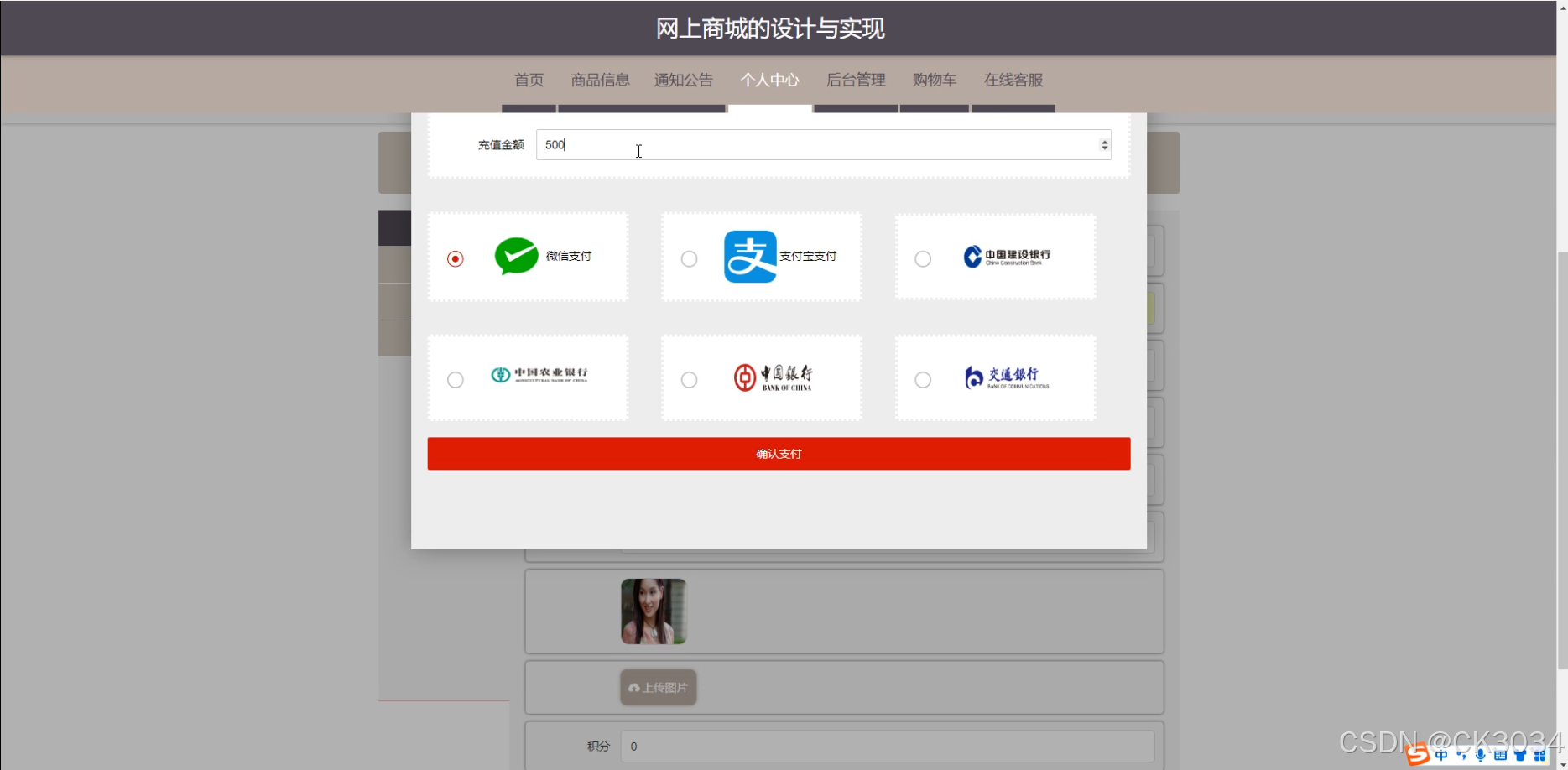Open the Sogou soft keyboard icon

1501,754
